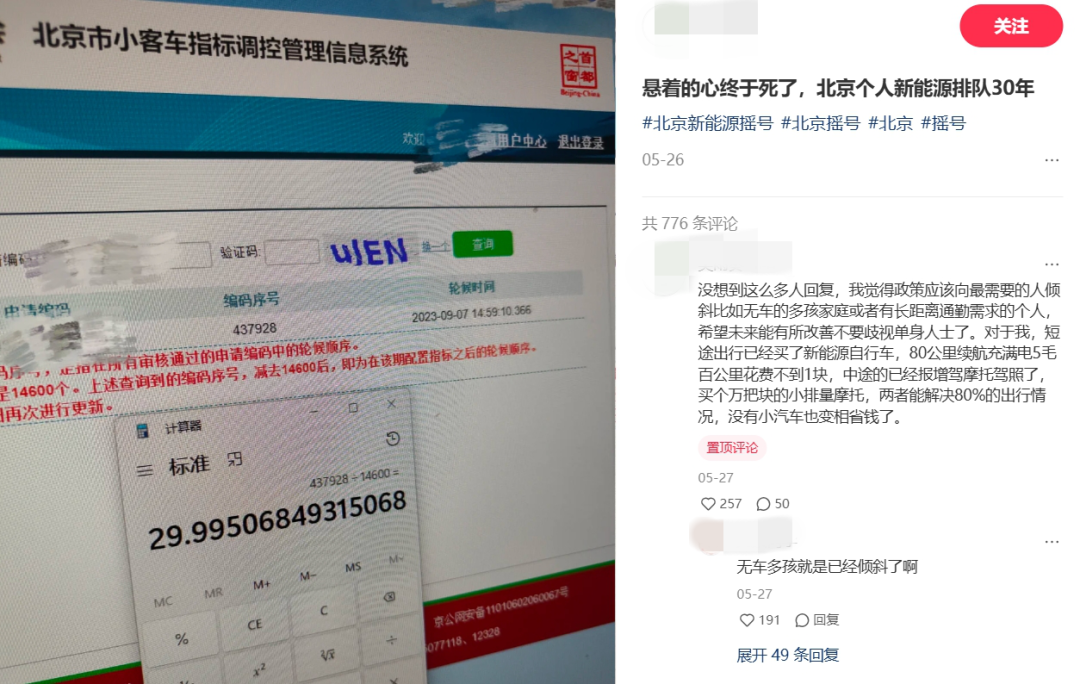Open the 50 replies of the pinned comment

pyautogui.click(x=773, y=504)
